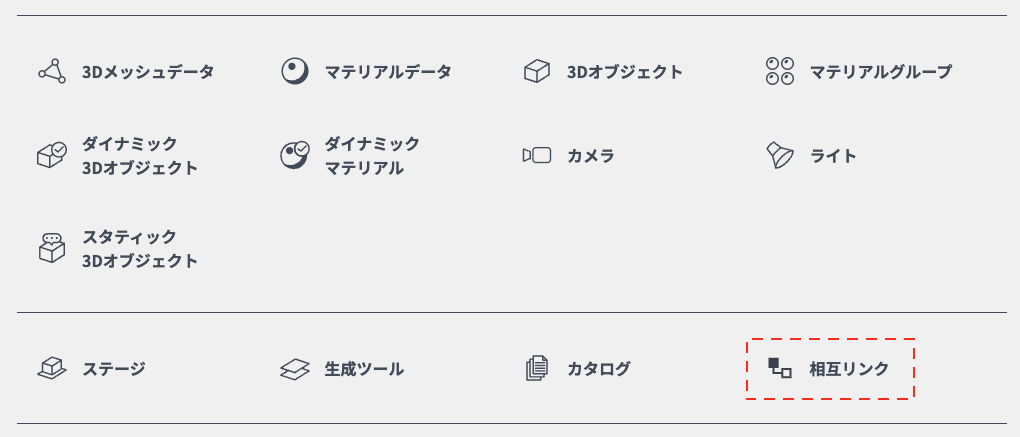Click the ステージ platform icon

click(x=52, y=369)
